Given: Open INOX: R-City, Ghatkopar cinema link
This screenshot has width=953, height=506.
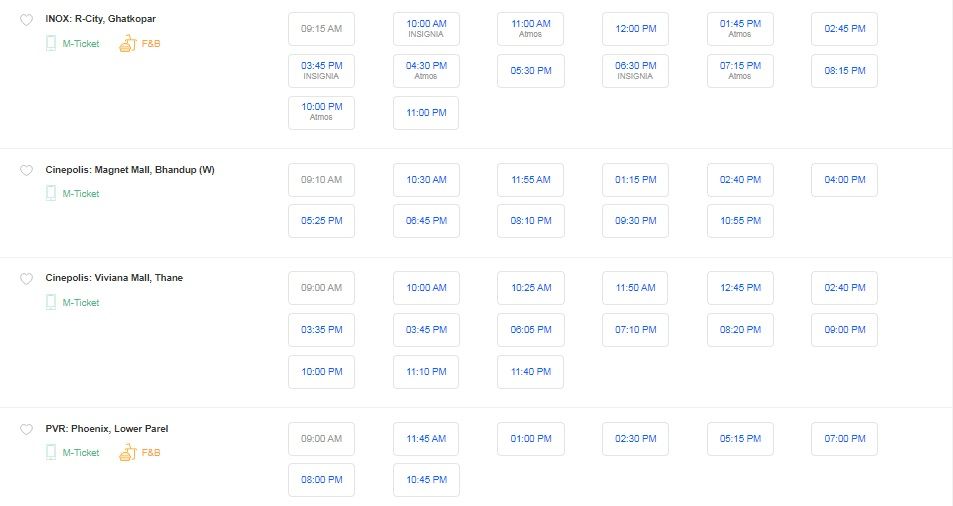Looking at the screenshot, I should (x=100, y=19).
